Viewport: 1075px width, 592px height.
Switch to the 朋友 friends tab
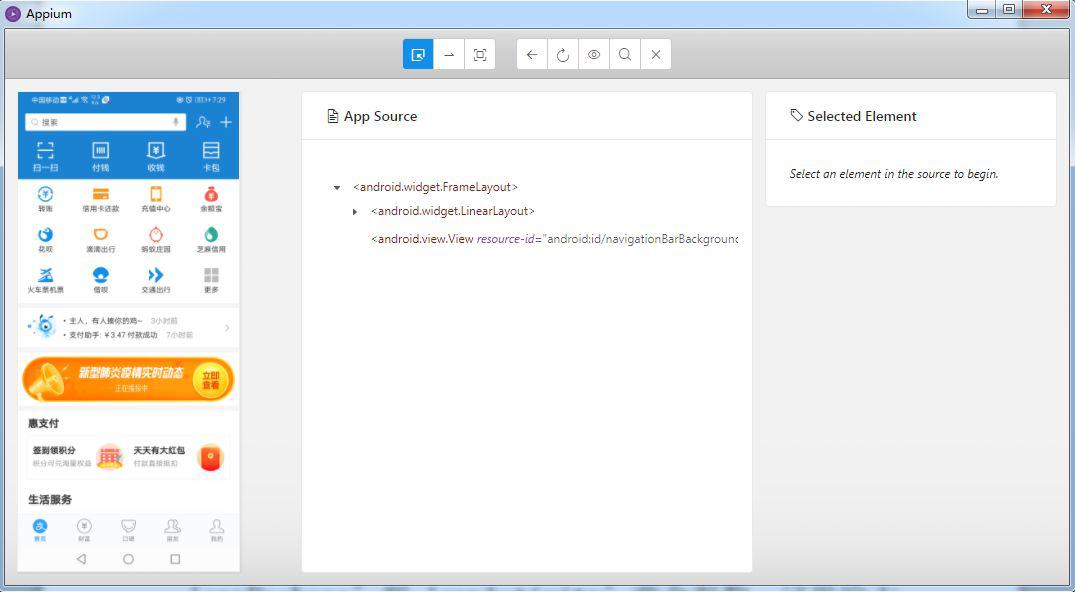pyautogui.click(x=172, y=530)
